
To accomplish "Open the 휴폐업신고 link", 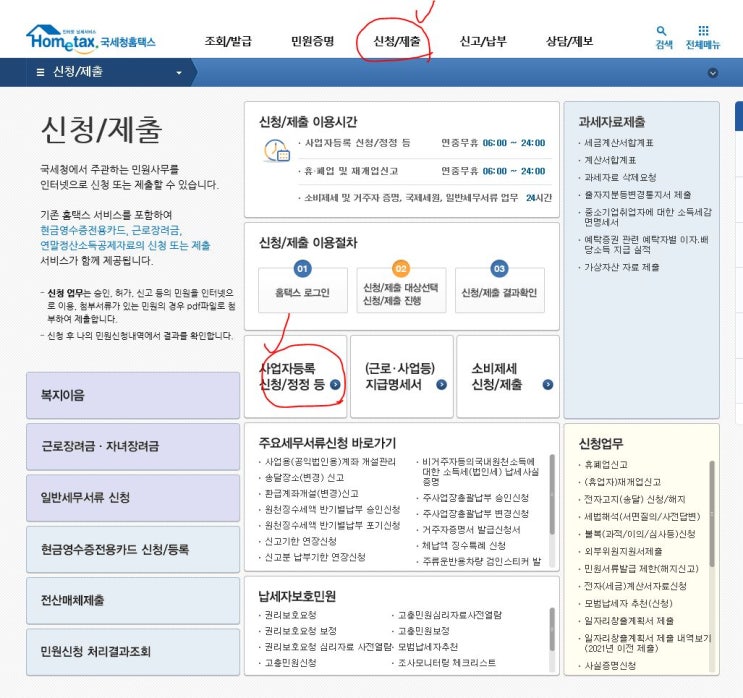I will coord(606,464).
